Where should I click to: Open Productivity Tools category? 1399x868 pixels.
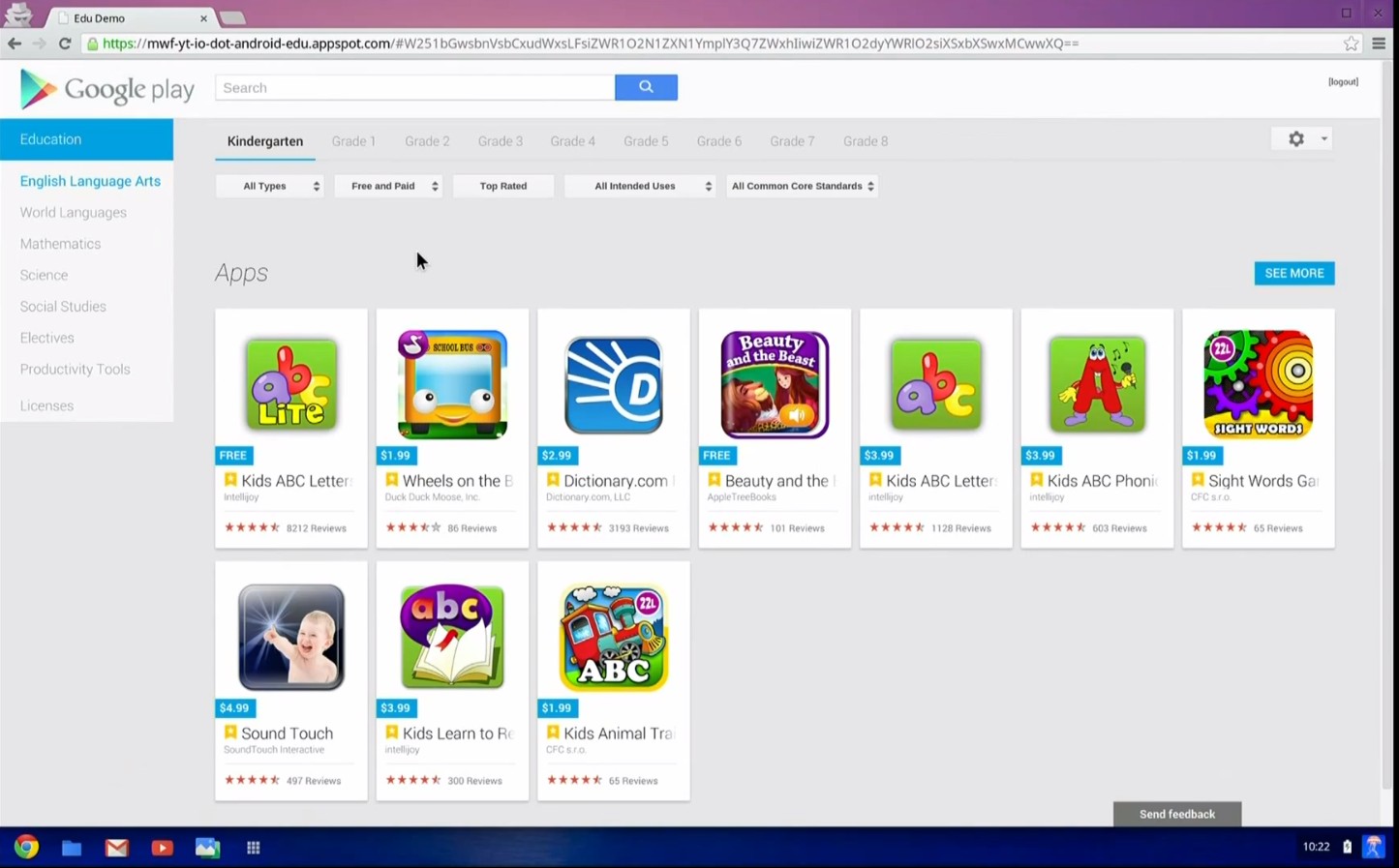point(75,369)
